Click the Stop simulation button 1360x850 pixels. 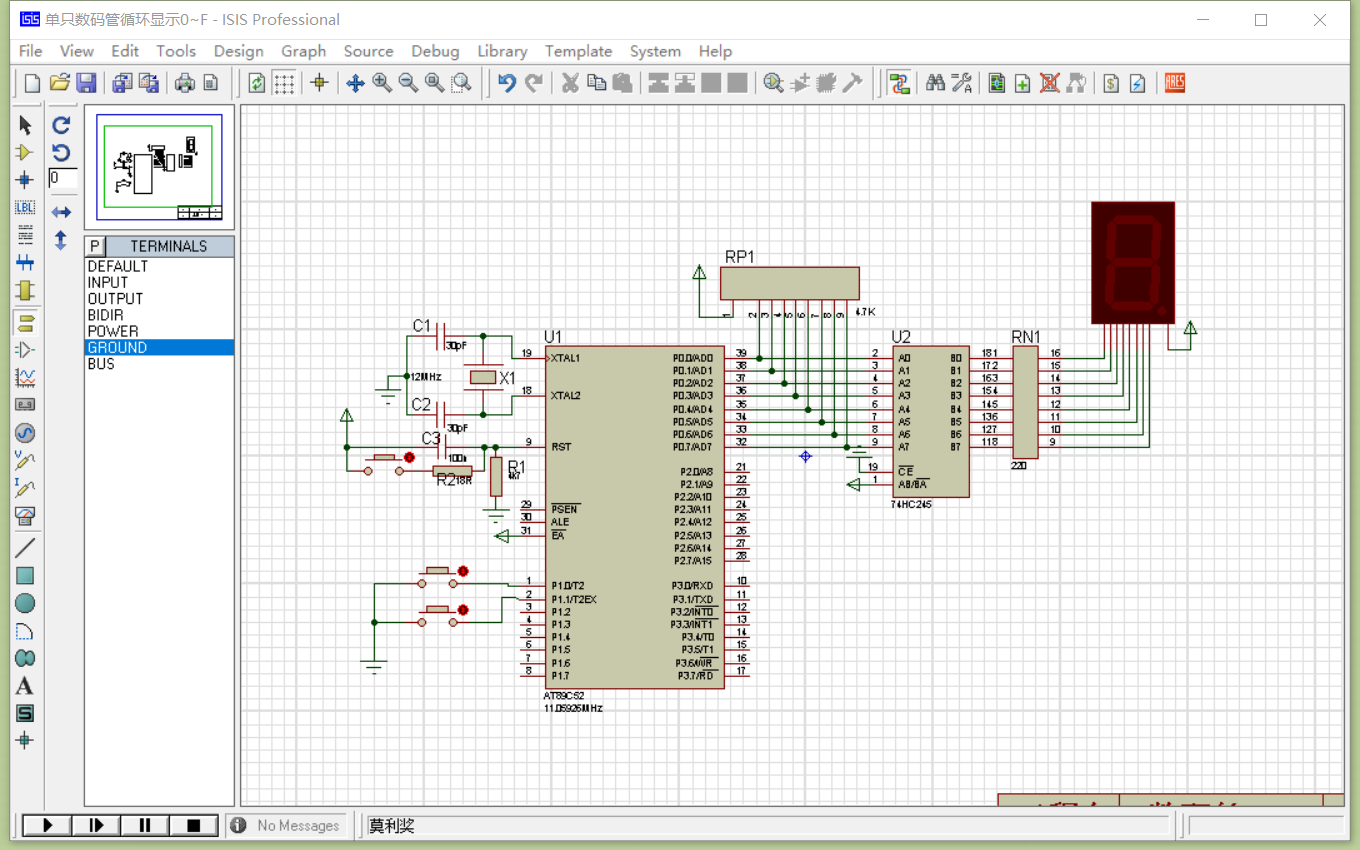pyautogui.click(x=194, y=825)
